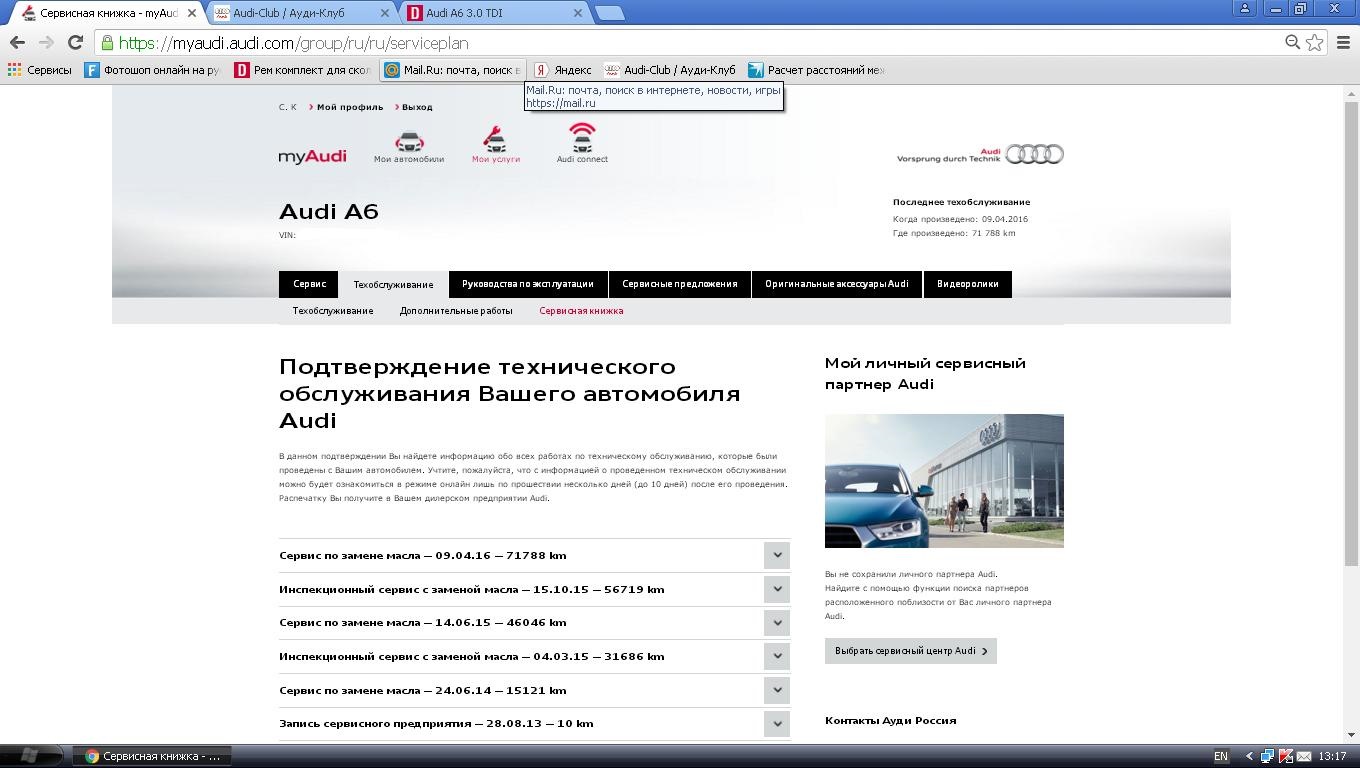
Task: Click Chrome taskbar item Сервисная книжка
Action: point(152,756)
